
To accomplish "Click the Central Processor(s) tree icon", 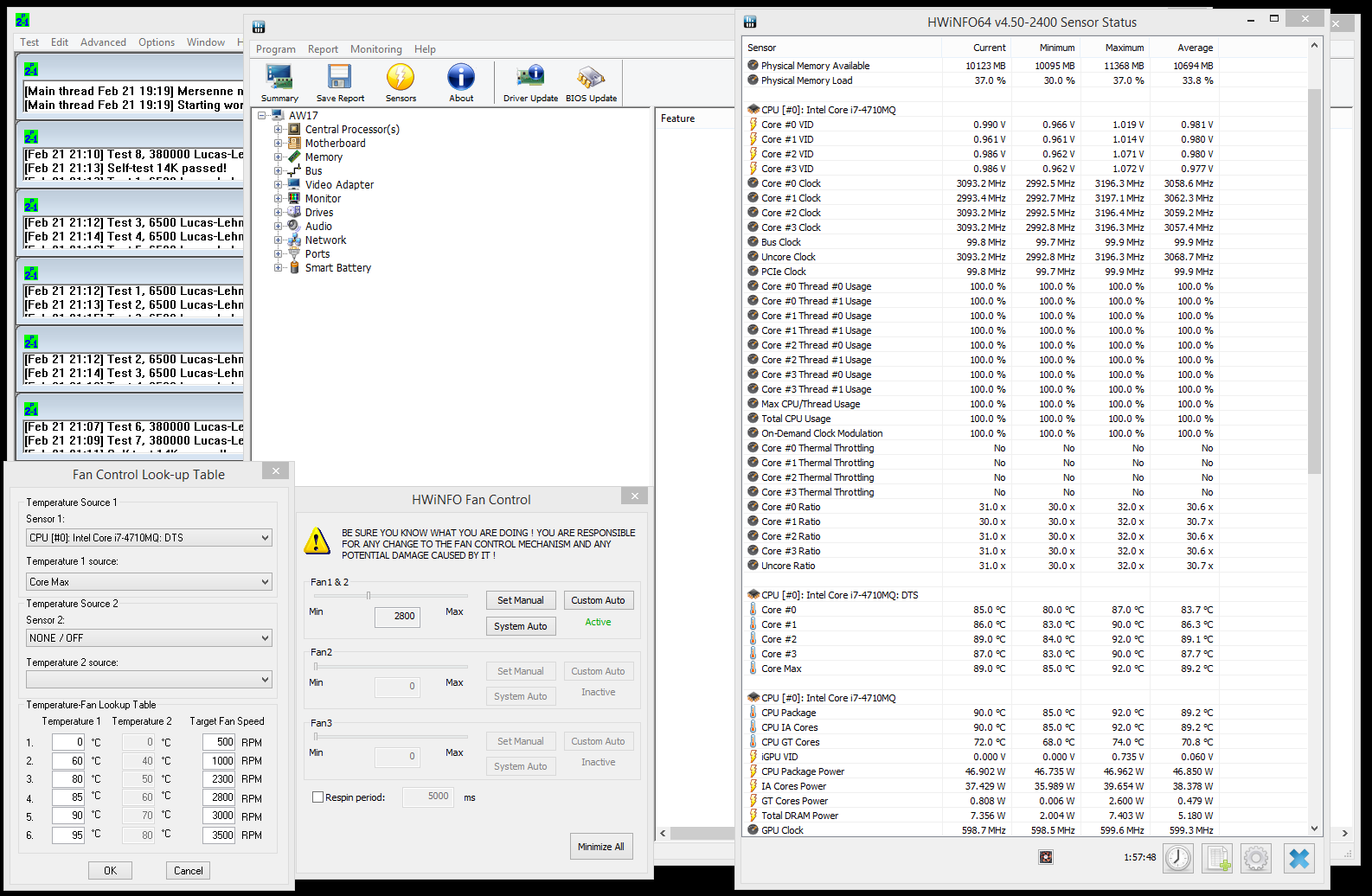I will 294,129.
